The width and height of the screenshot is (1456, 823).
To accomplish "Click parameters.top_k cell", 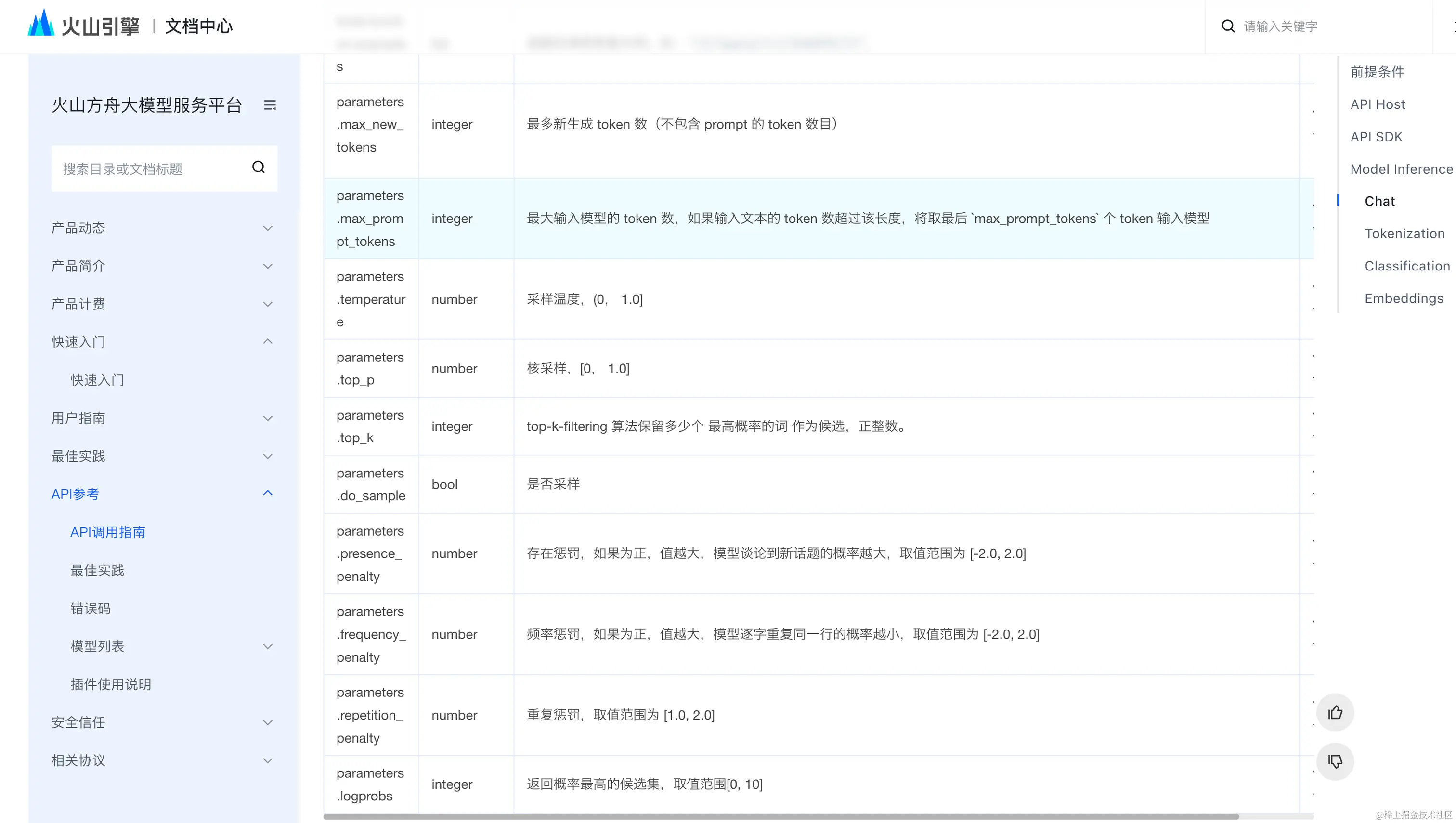I will click(371, 427).
